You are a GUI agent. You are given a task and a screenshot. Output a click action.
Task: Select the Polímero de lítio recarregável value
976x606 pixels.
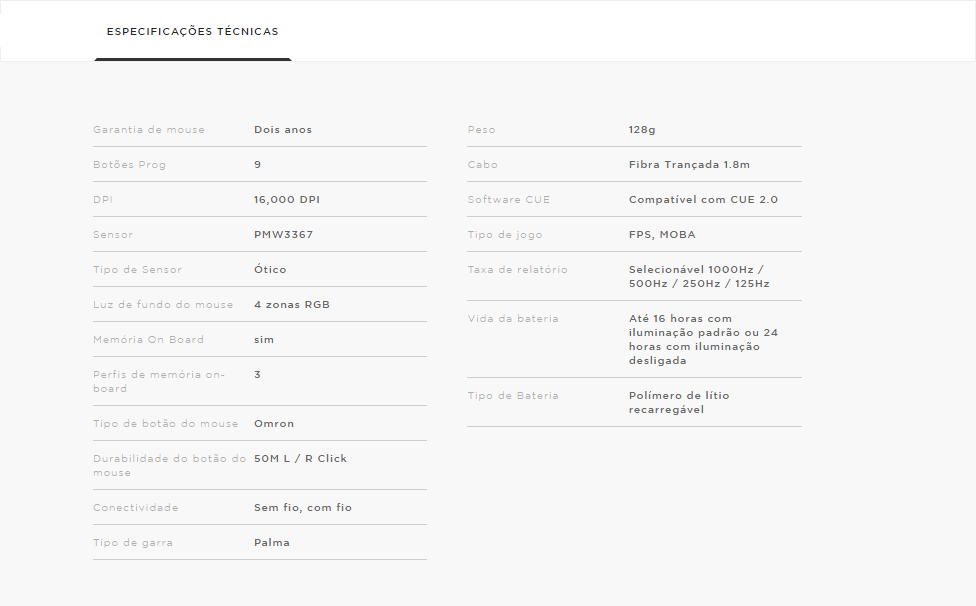(x=679, y=403)
